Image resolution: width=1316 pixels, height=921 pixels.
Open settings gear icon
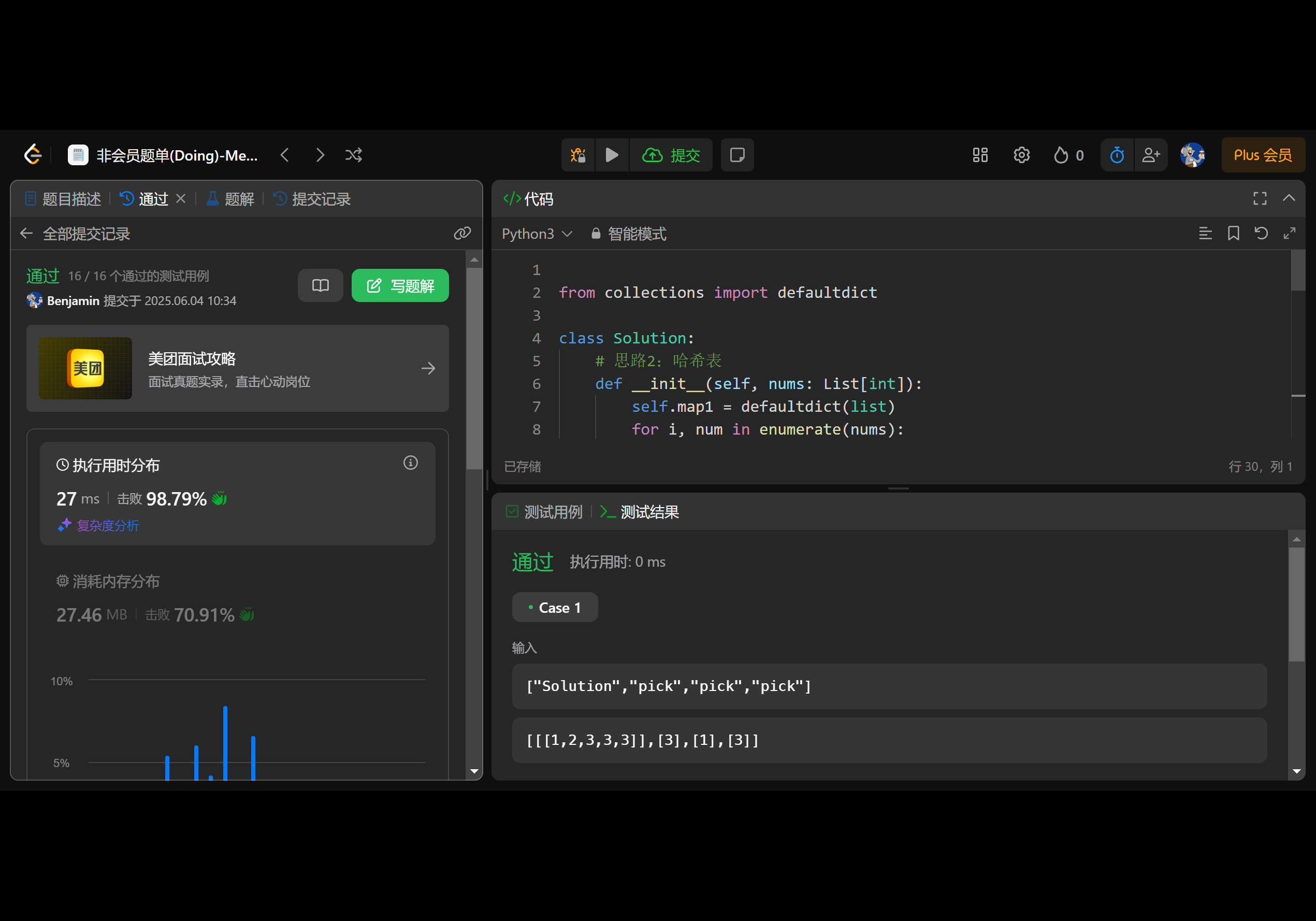click(1021, 155)
